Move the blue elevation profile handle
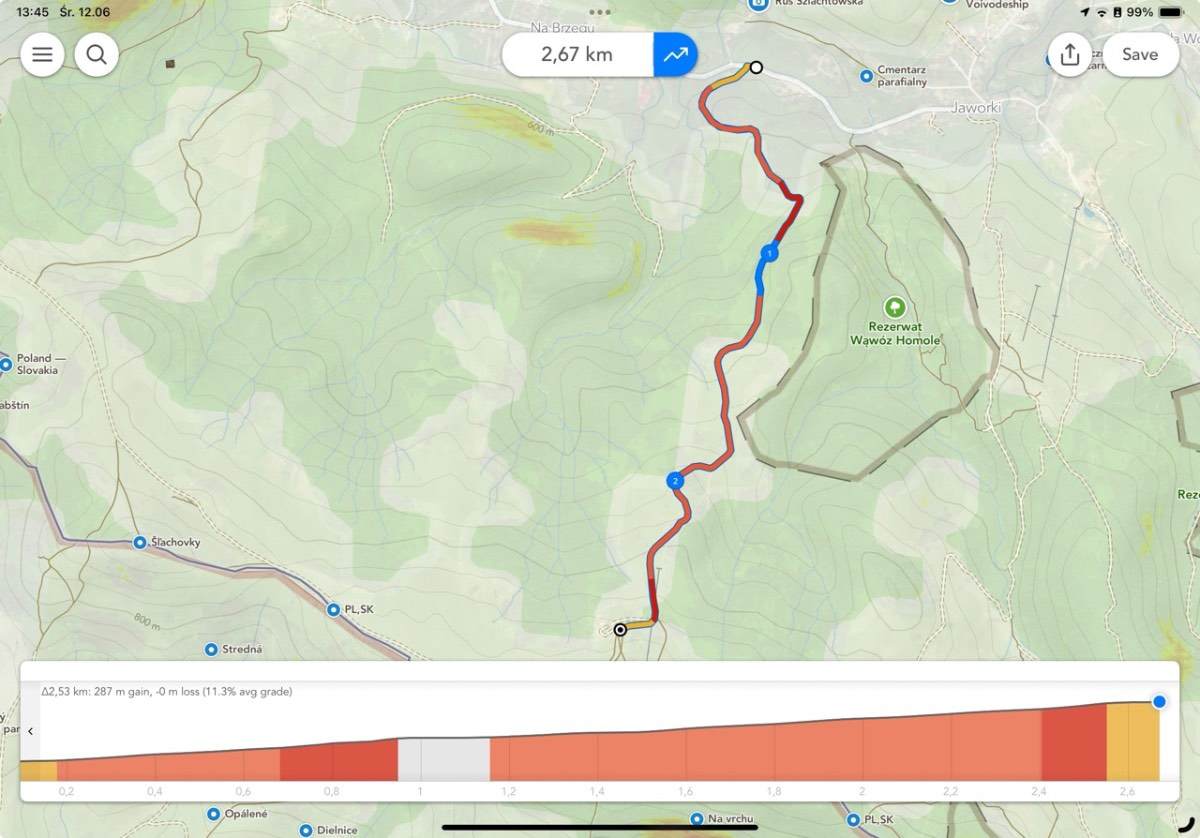1200x838 pixels. pos(1159,702)
